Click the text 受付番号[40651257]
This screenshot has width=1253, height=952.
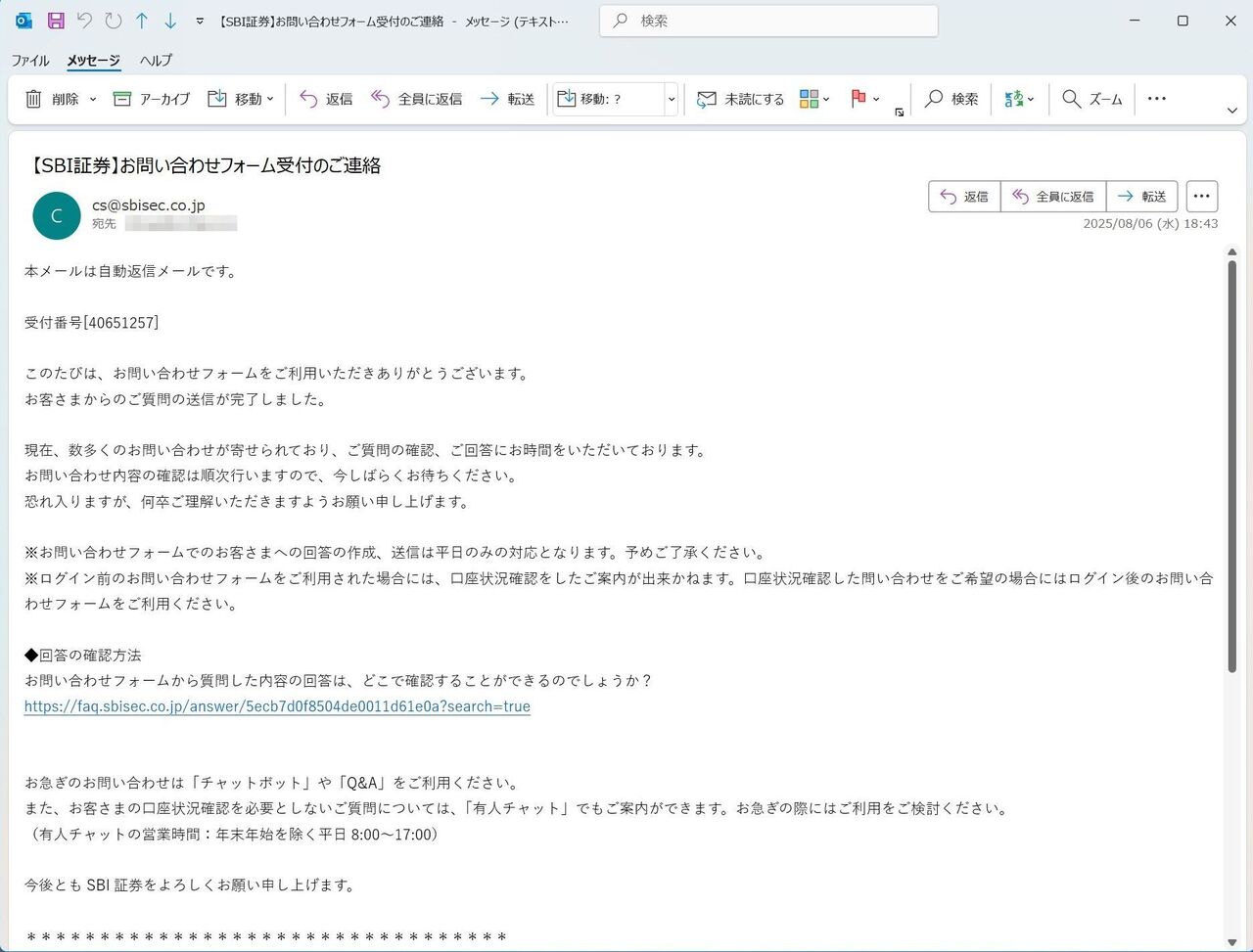(92, 323)
